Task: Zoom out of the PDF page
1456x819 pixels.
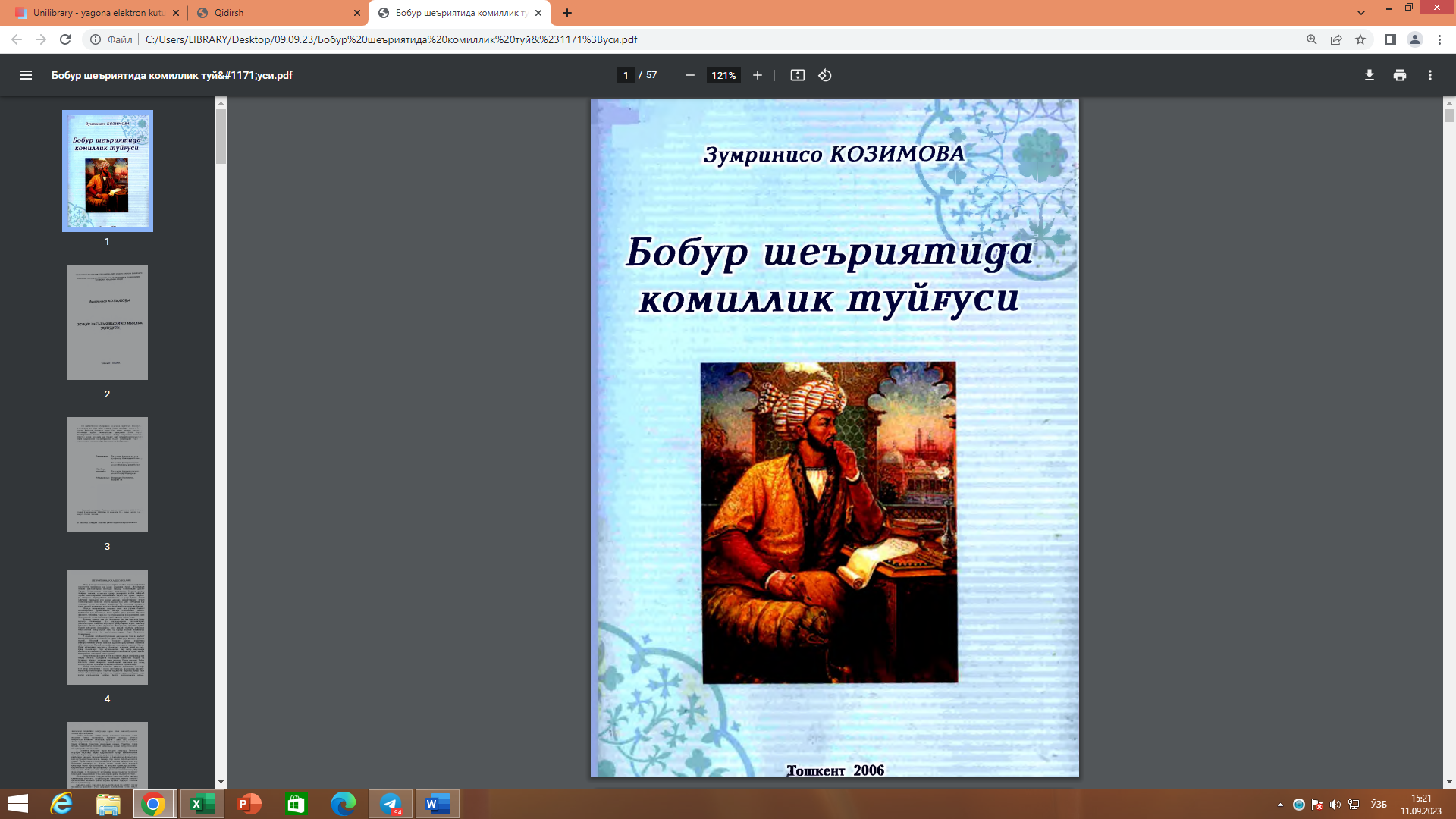Action: [689, 75]
